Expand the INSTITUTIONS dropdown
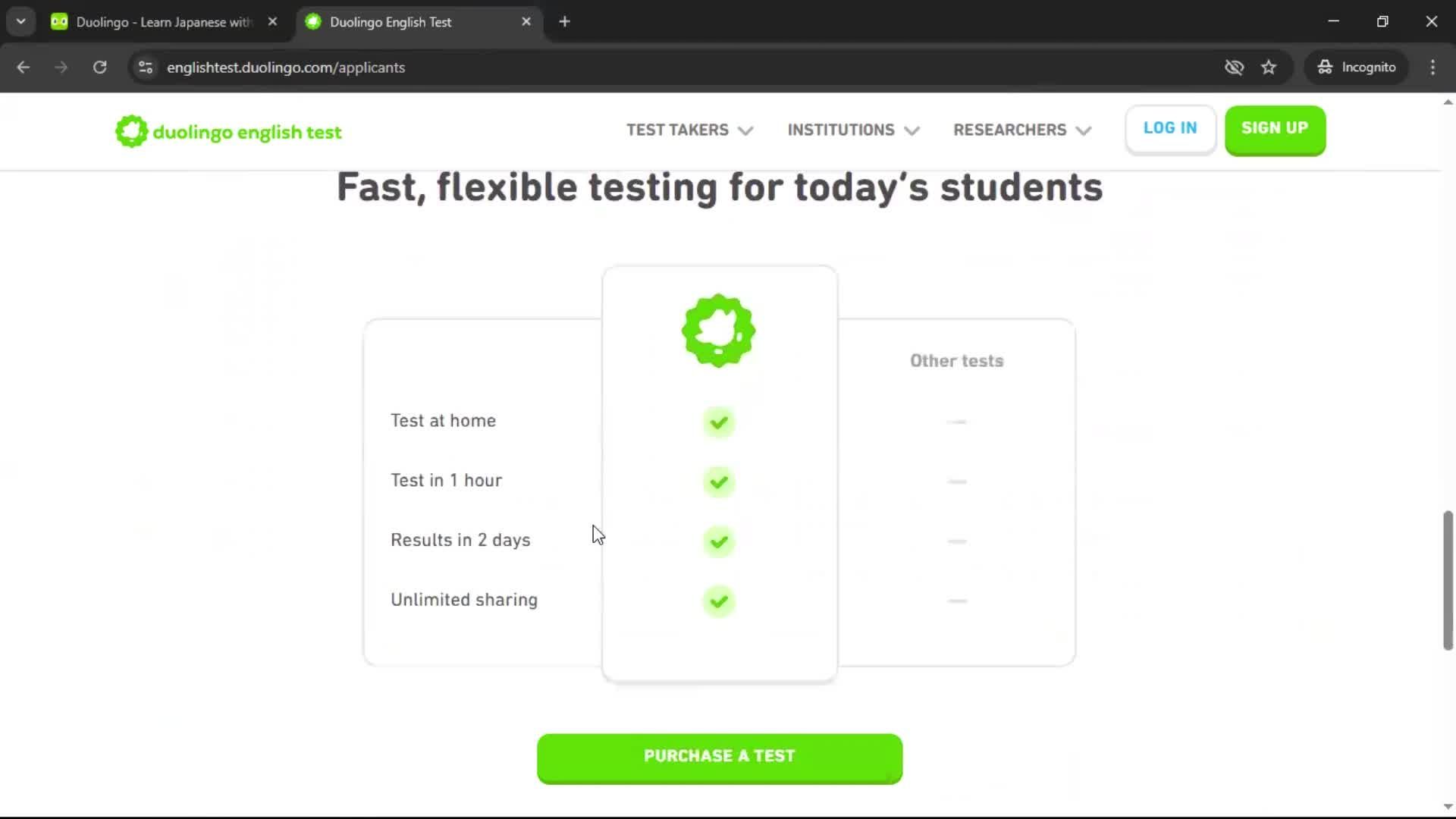1456x819 pixels. pos(852,130)
